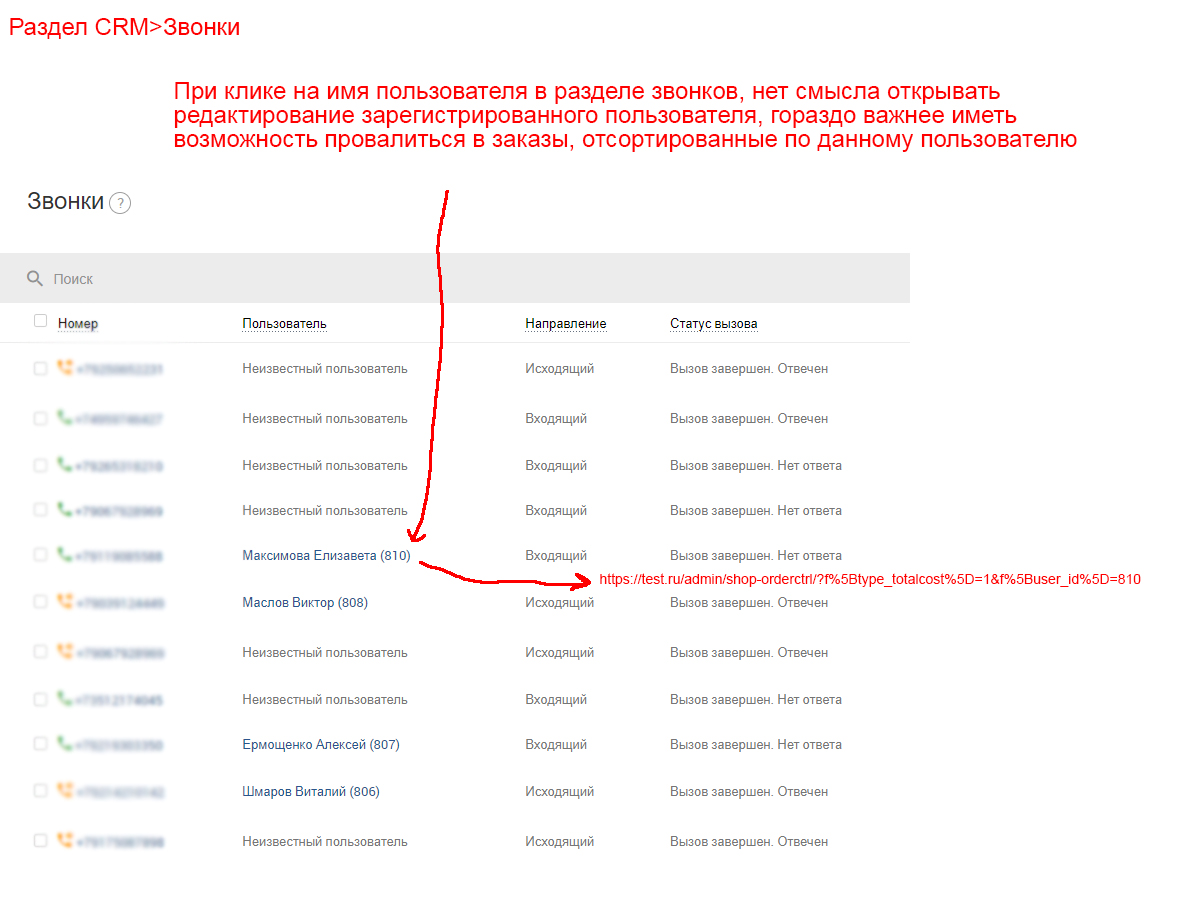This screenshot has height=900, width=1200.
Task: Click outgoing call icon in Шмаров Виталий row
Action: click(x=65, y=791)
